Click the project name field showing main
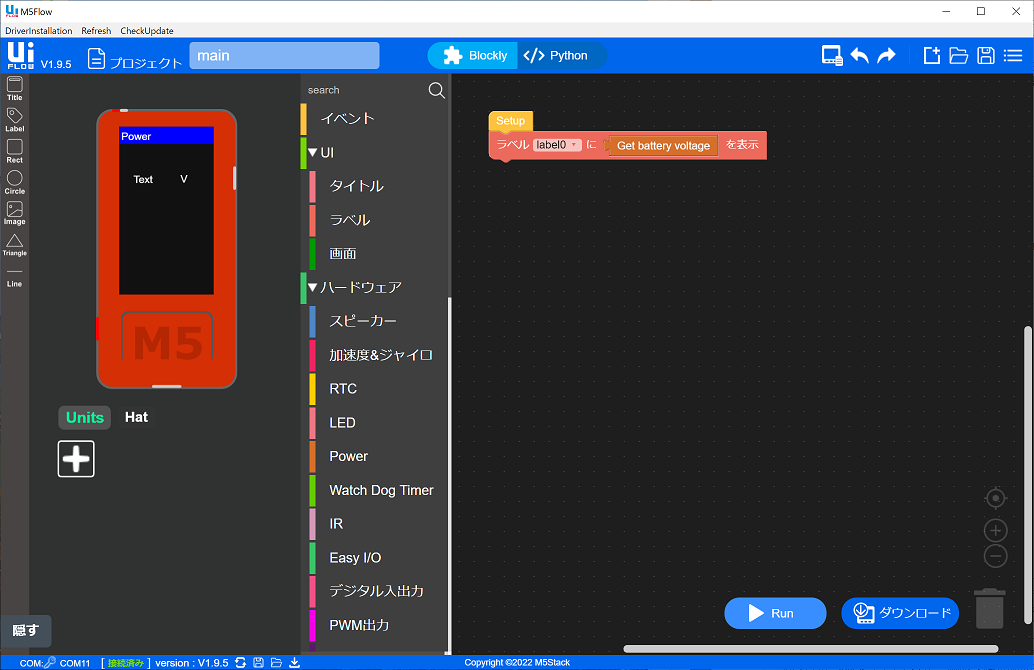 click(284, 56)
